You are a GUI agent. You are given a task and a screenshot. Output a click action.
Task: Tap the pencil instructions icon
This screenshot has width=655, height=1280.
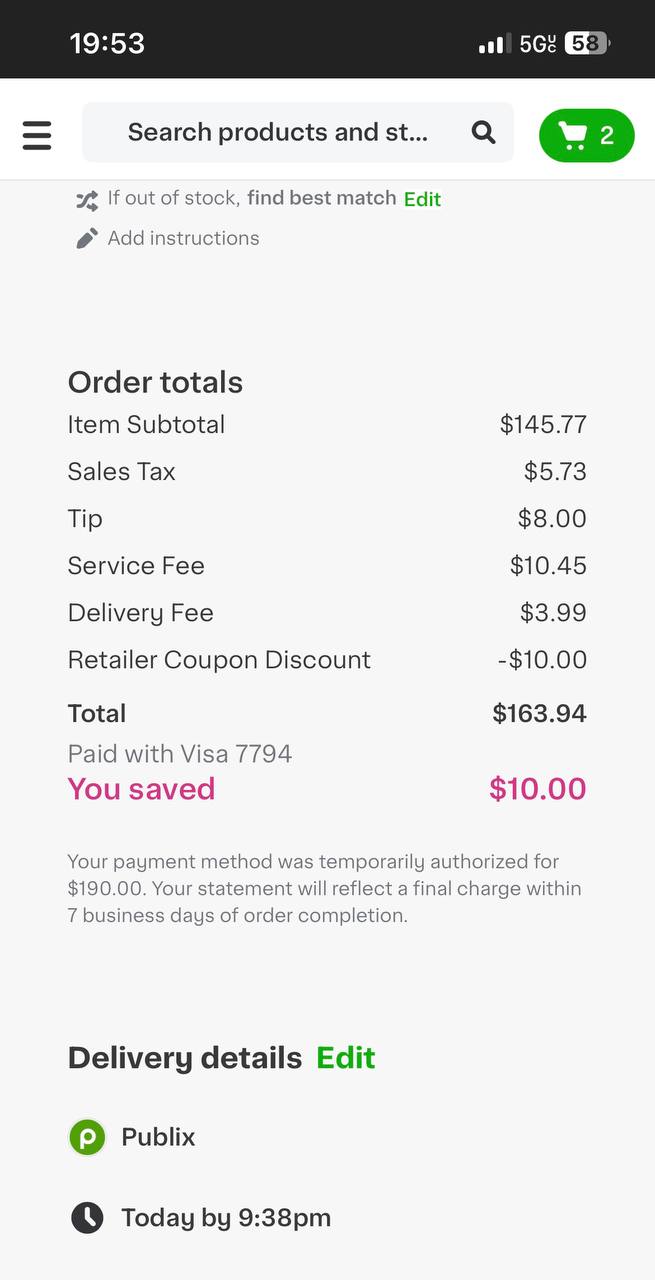(87, 239)
